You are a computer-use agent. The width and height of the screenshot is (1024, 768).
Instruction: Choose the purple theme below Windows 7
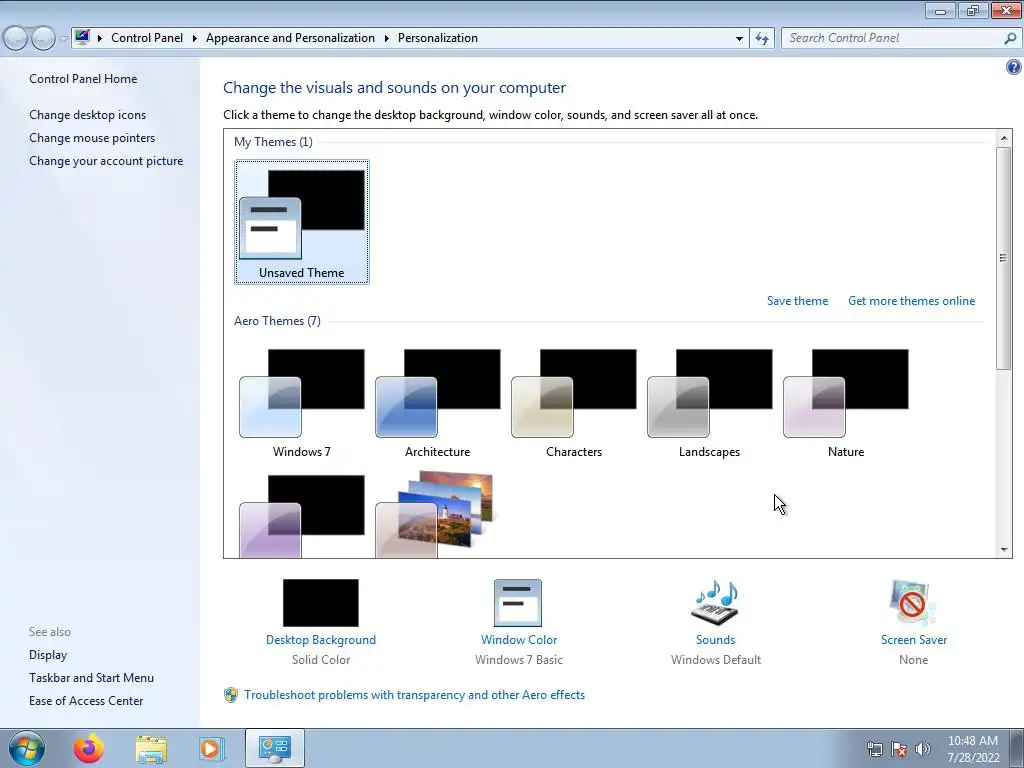pos(302,516)
